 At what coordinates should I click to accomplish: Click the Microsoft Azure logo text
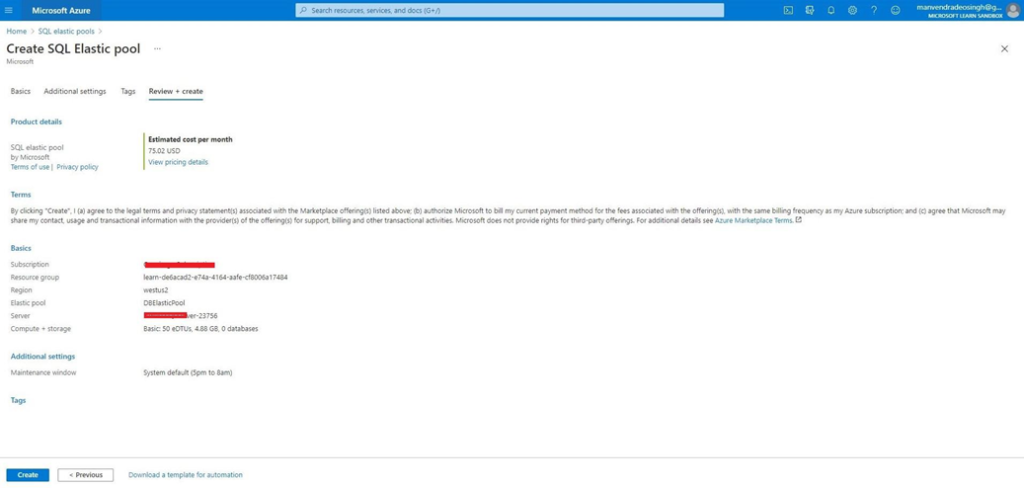[x=61, y=10]
